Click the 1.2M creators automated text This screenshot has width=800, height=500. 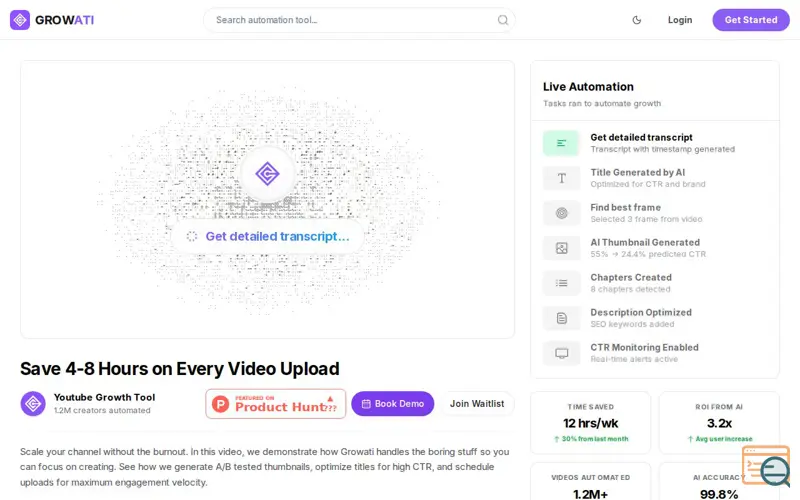[102, 410]
